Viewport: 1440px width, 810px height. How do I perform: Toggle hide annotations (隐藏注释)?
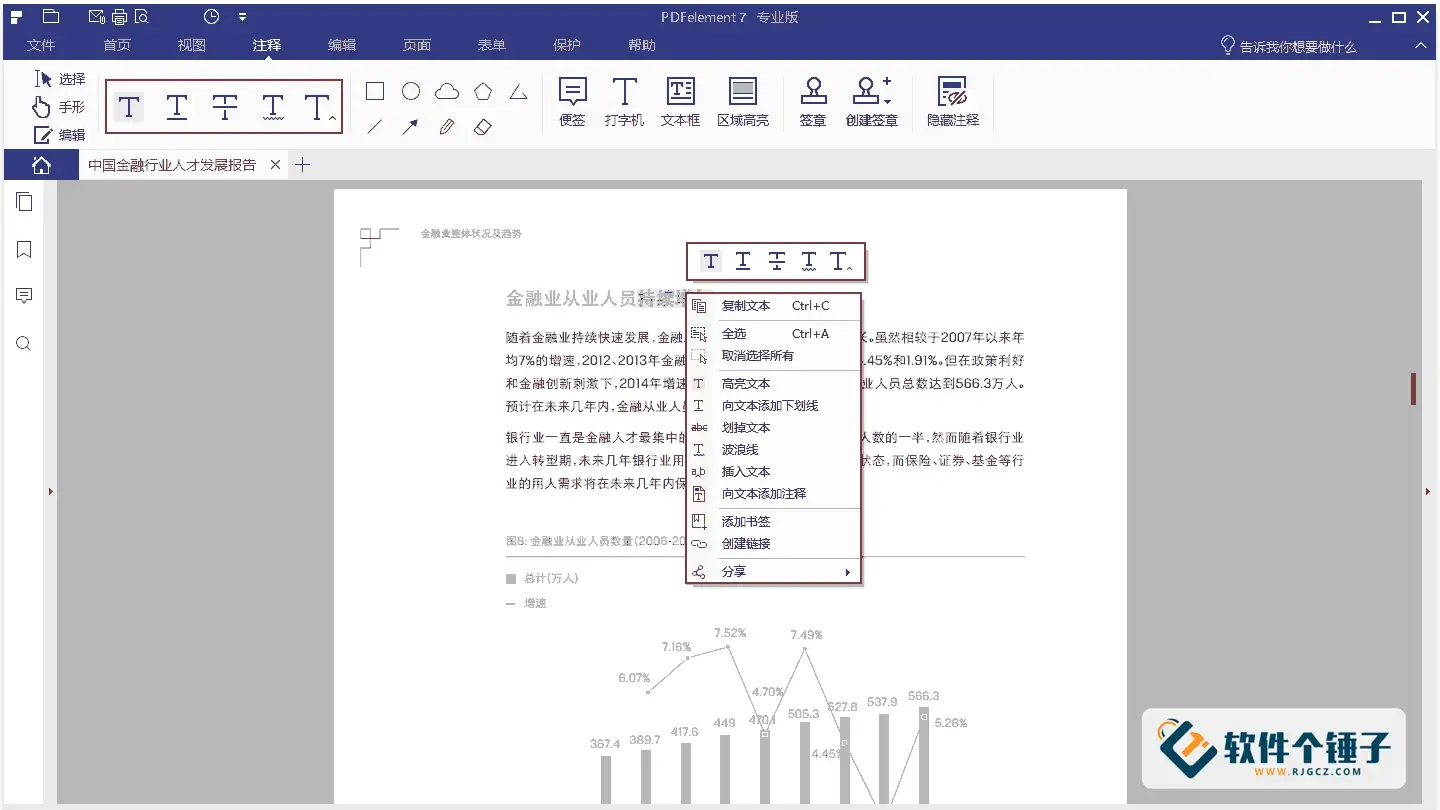point(952,100)
